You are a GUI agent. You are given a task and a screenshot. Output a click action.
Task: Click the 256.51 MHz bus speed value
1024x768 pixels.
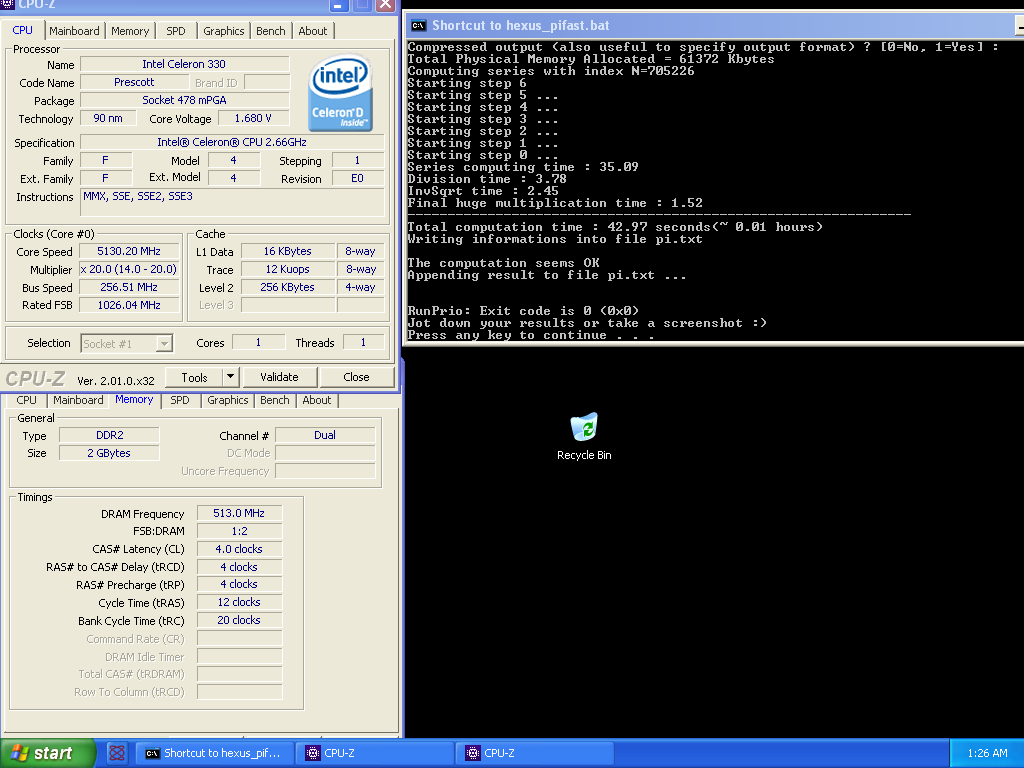click(x=129, y=287)
